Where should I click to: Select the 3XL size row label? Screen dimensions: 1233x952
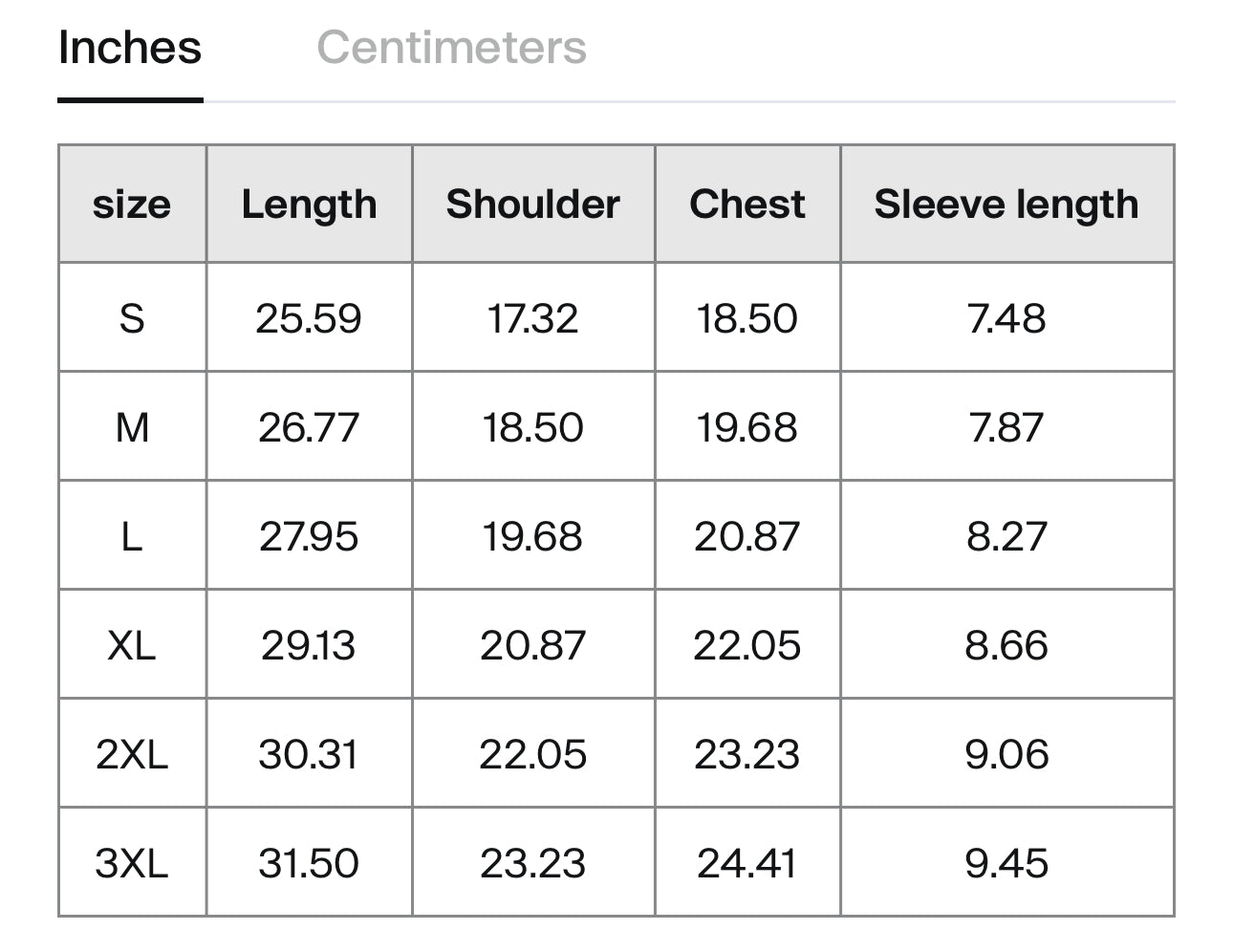click(132, 863)
